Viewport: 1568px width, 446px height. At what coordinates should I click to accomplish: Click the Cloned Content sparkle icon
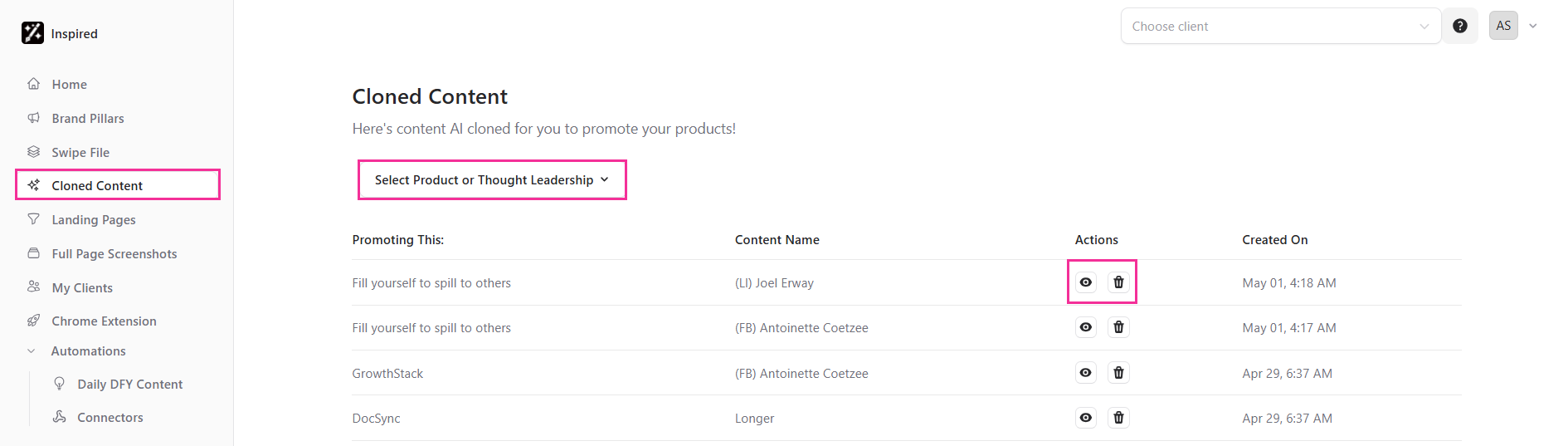tap(34, 185)
